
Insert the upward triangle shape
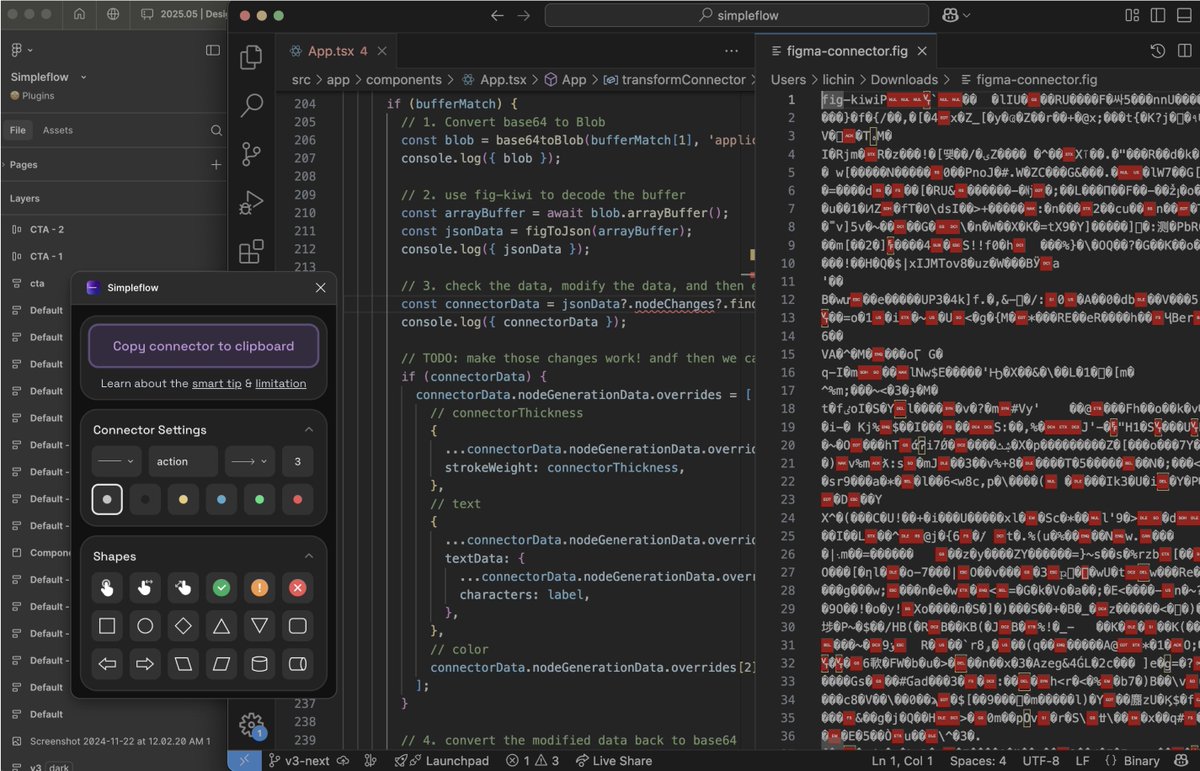click(221, 626)
